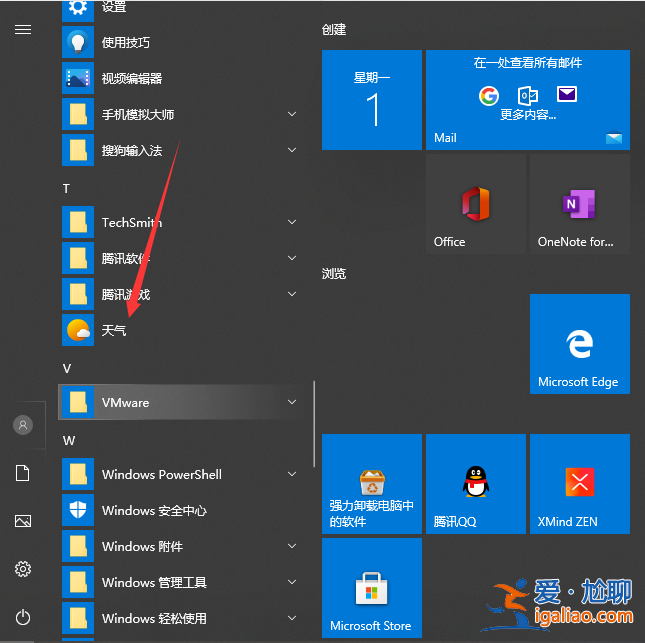Select the Windows 管理工具 folder label
This screenshot has width=645, height=643.
pyautogui.click(x=154, y=583)
